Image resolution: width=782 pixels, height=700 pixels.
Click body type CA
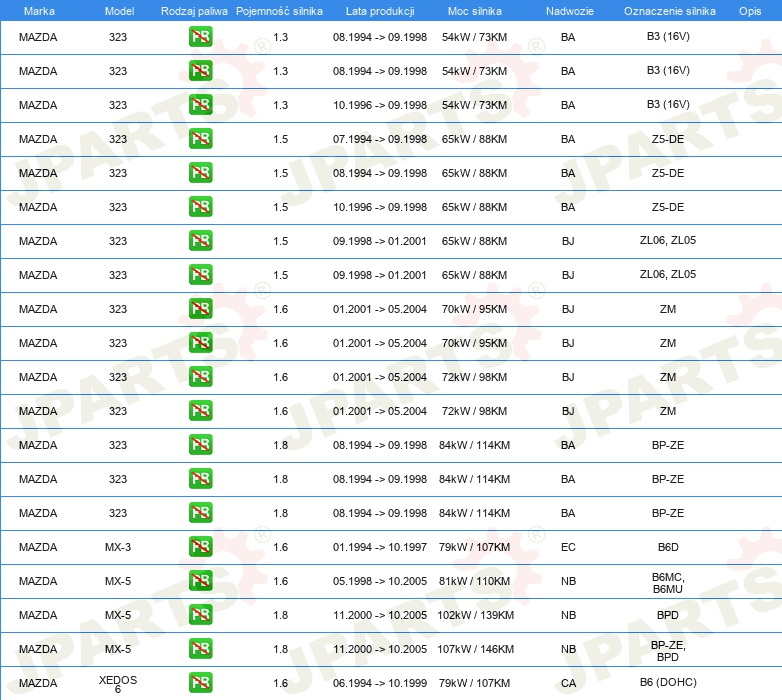pos(568,683)
